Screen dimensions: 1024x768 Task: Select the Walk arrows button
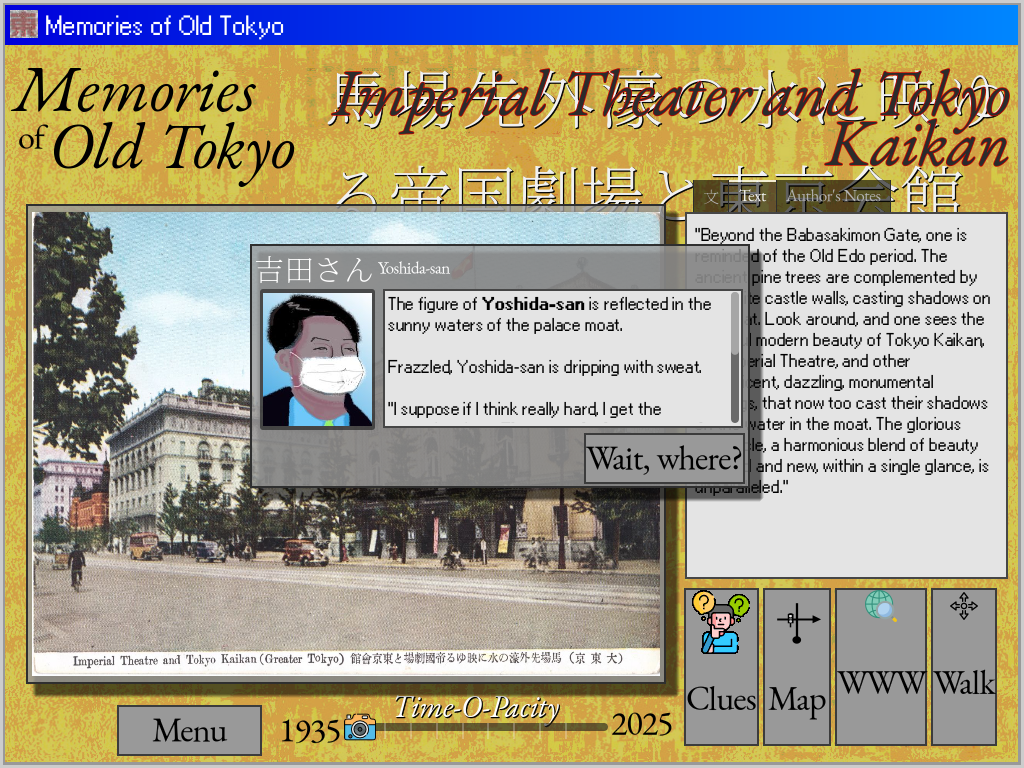pyautogui.click(x=964, y=667)
